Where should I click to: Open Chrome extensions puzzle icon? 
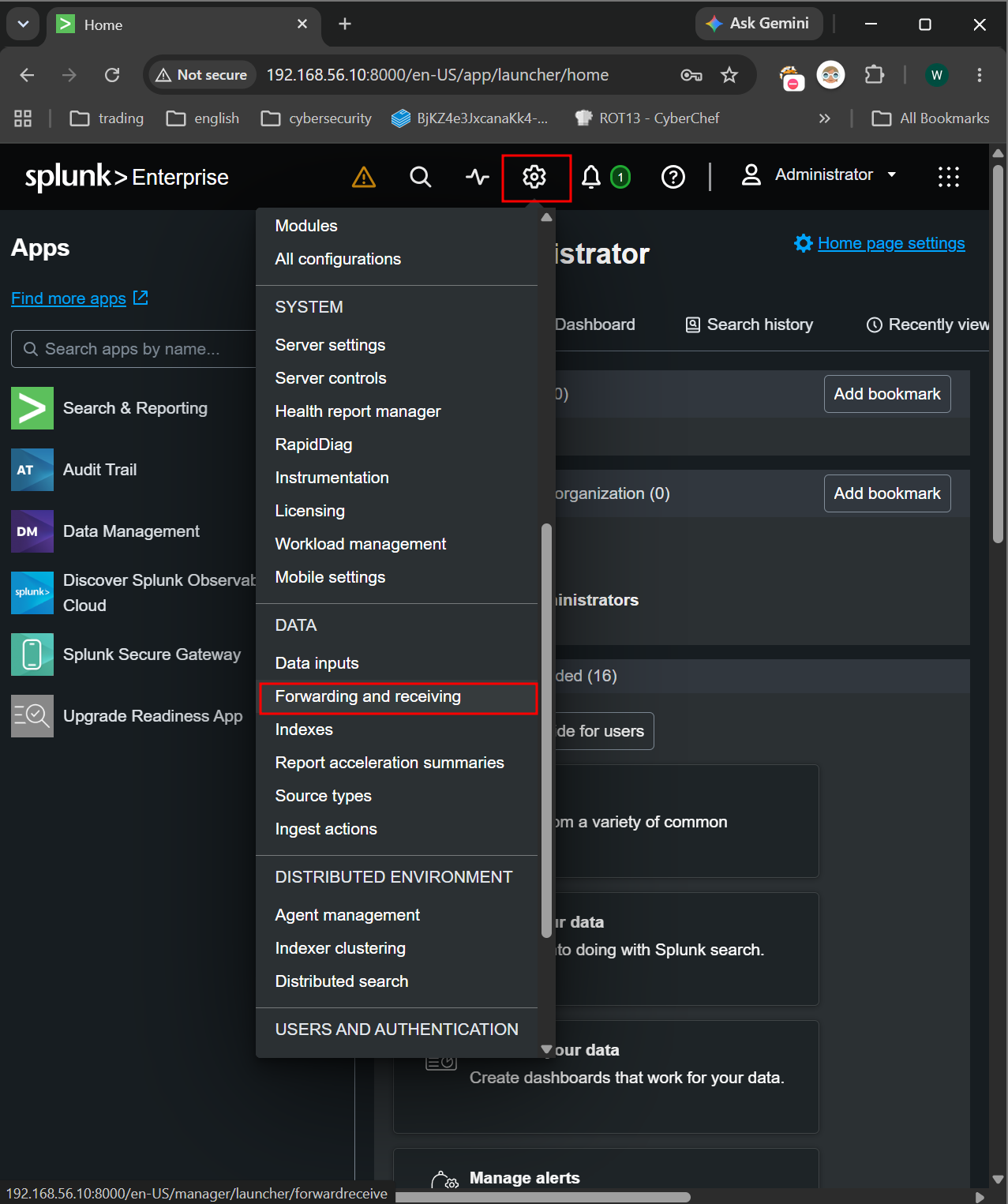[x=874, y=75]
